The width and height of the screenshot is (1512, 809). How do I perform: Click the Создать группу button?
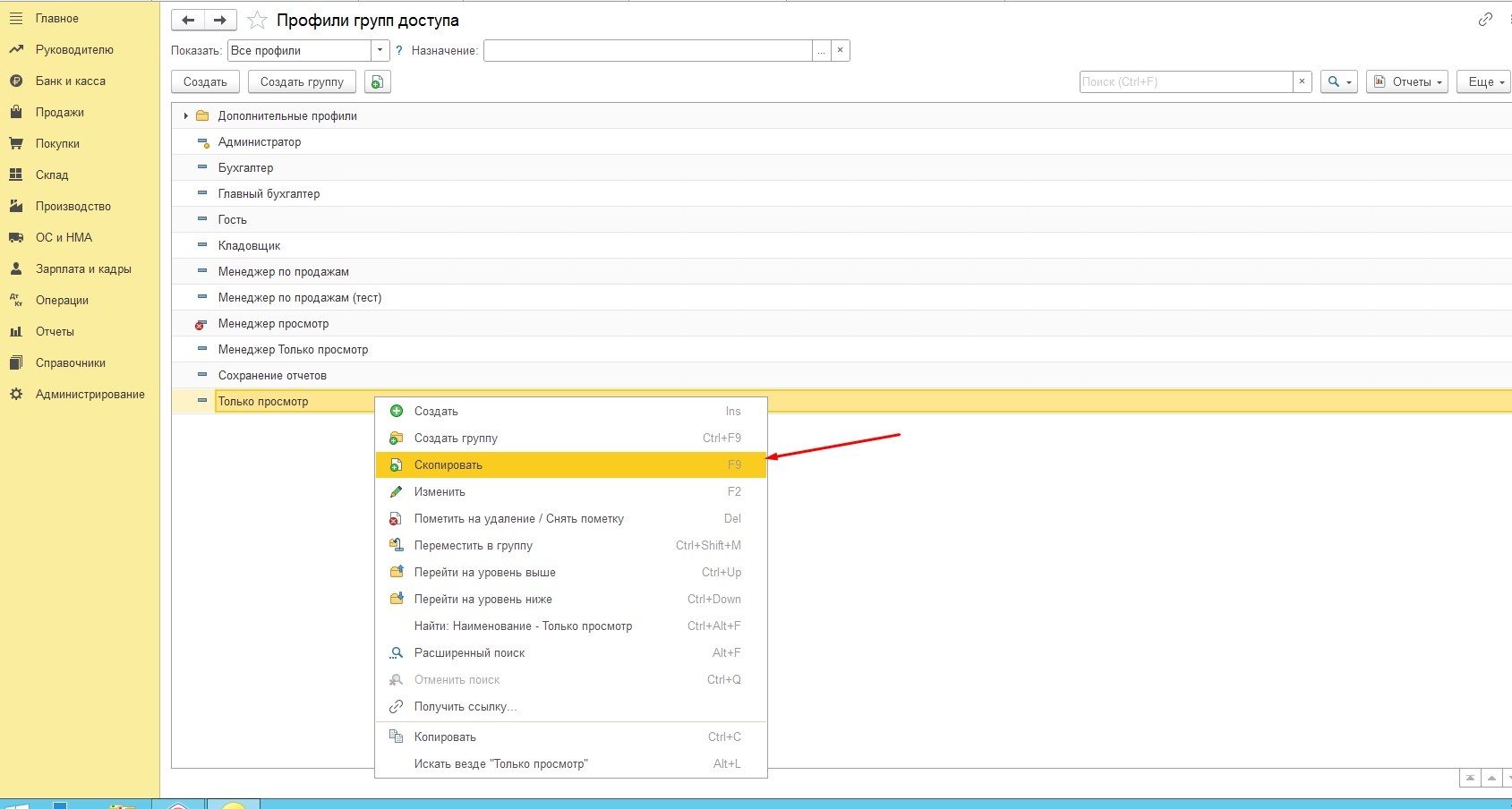point(302,81)
